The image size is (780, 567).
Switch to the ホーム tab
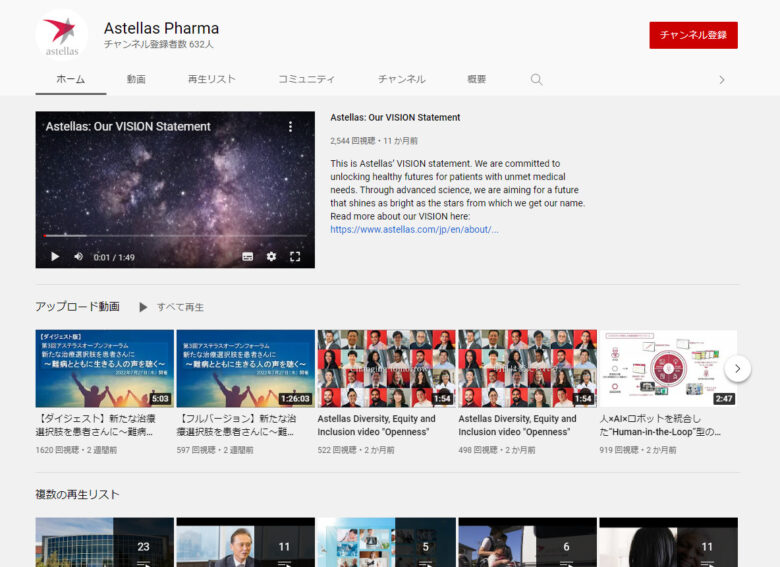(x=71, y=79)
